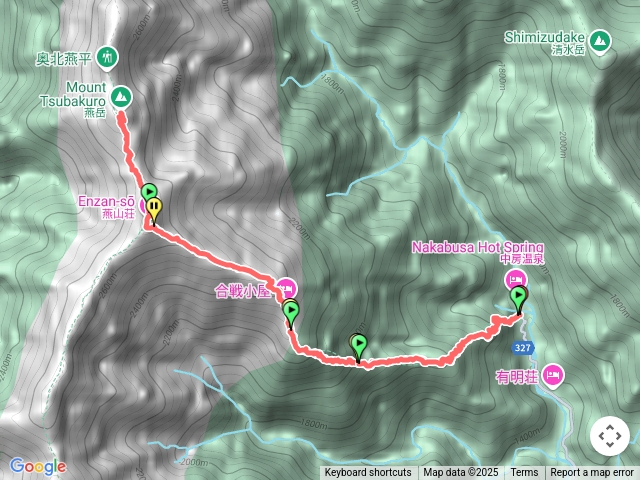
Task: Select the 奥北燕平 hiking area icon
Action: click(x=107, y=57)
